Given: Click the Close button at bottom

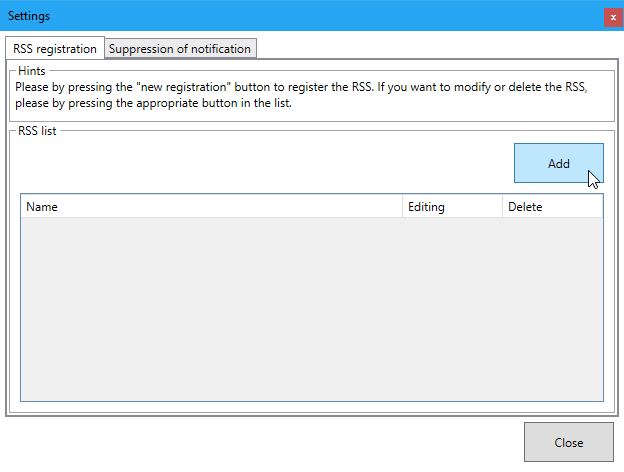Looking at the screenshot, I should (x=569, y=442).
